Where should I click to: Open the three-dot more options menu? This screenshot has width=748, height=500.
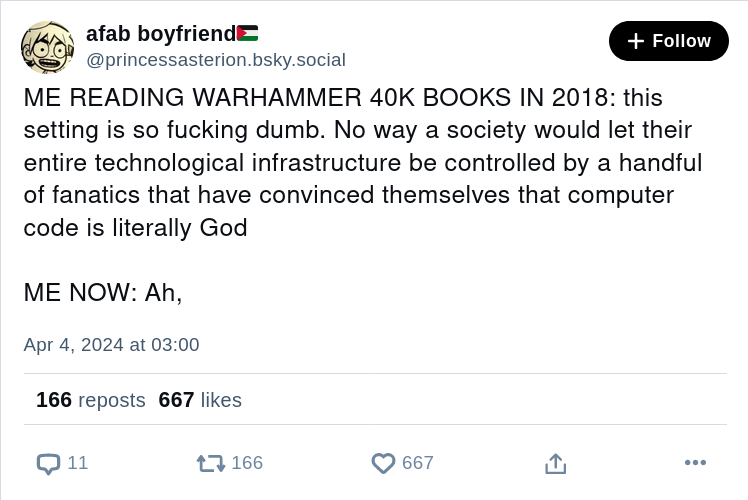[695, 462]
